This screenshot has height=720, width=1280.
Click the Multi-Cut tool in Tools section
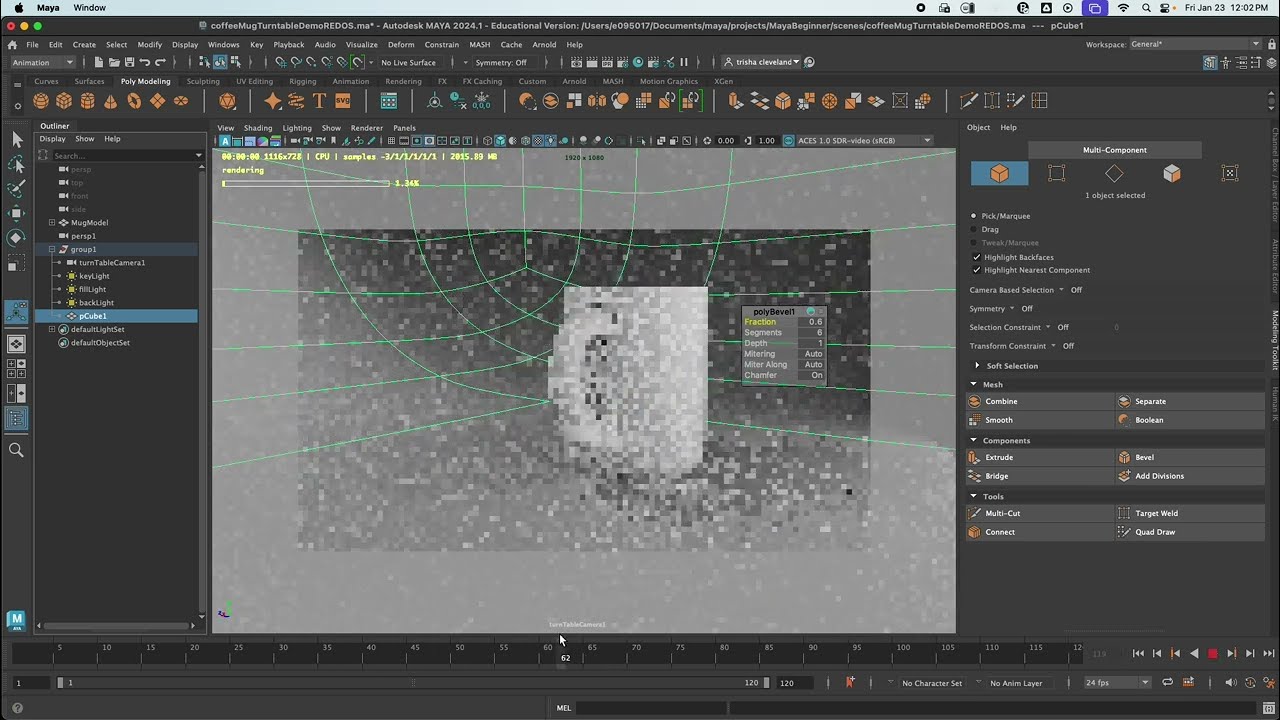pos(1040,513)
